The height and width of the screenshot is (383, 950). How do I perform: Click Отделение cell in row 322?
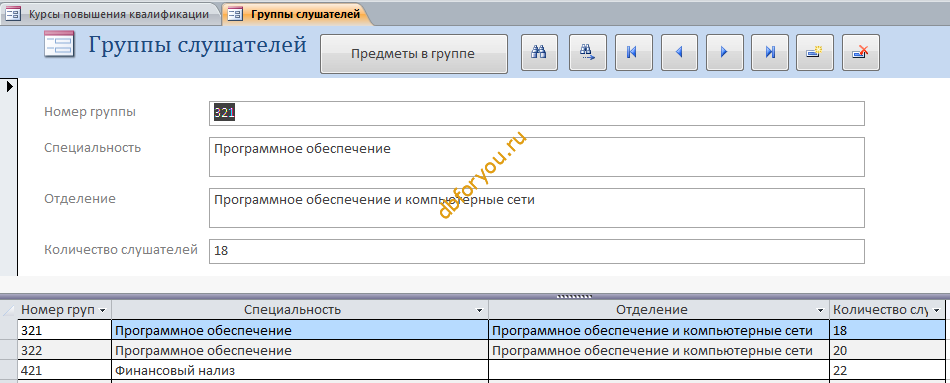click(x=659, y=350)
